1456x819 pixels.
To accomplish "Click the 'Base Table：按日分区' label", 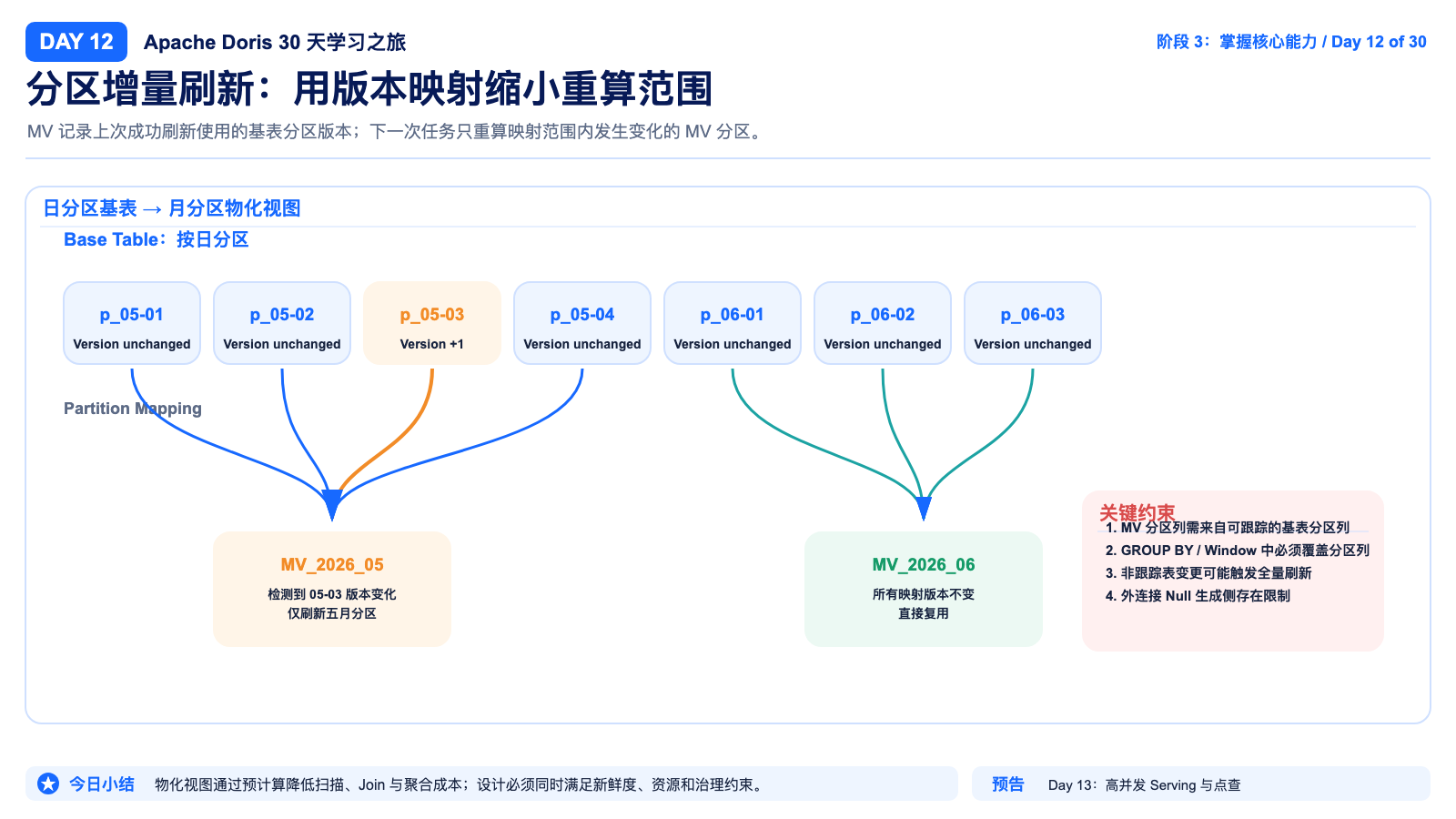I will [x=157, y=239].
